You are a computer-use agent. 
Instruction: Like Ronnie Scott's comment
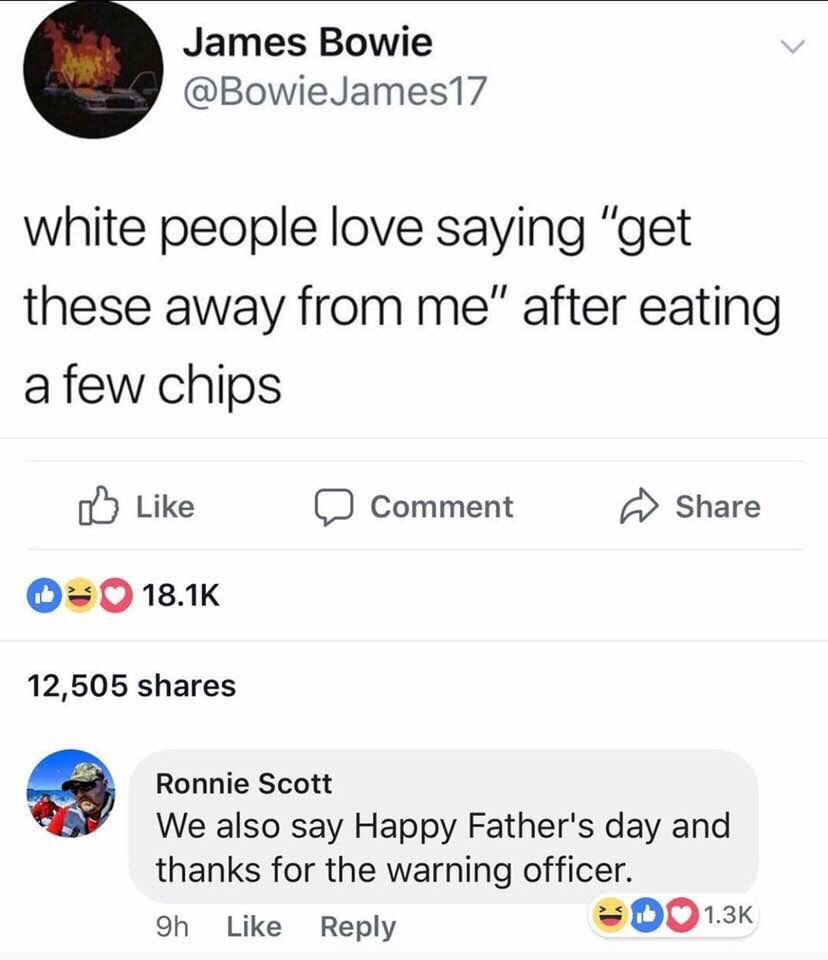[x=254, y=926]
